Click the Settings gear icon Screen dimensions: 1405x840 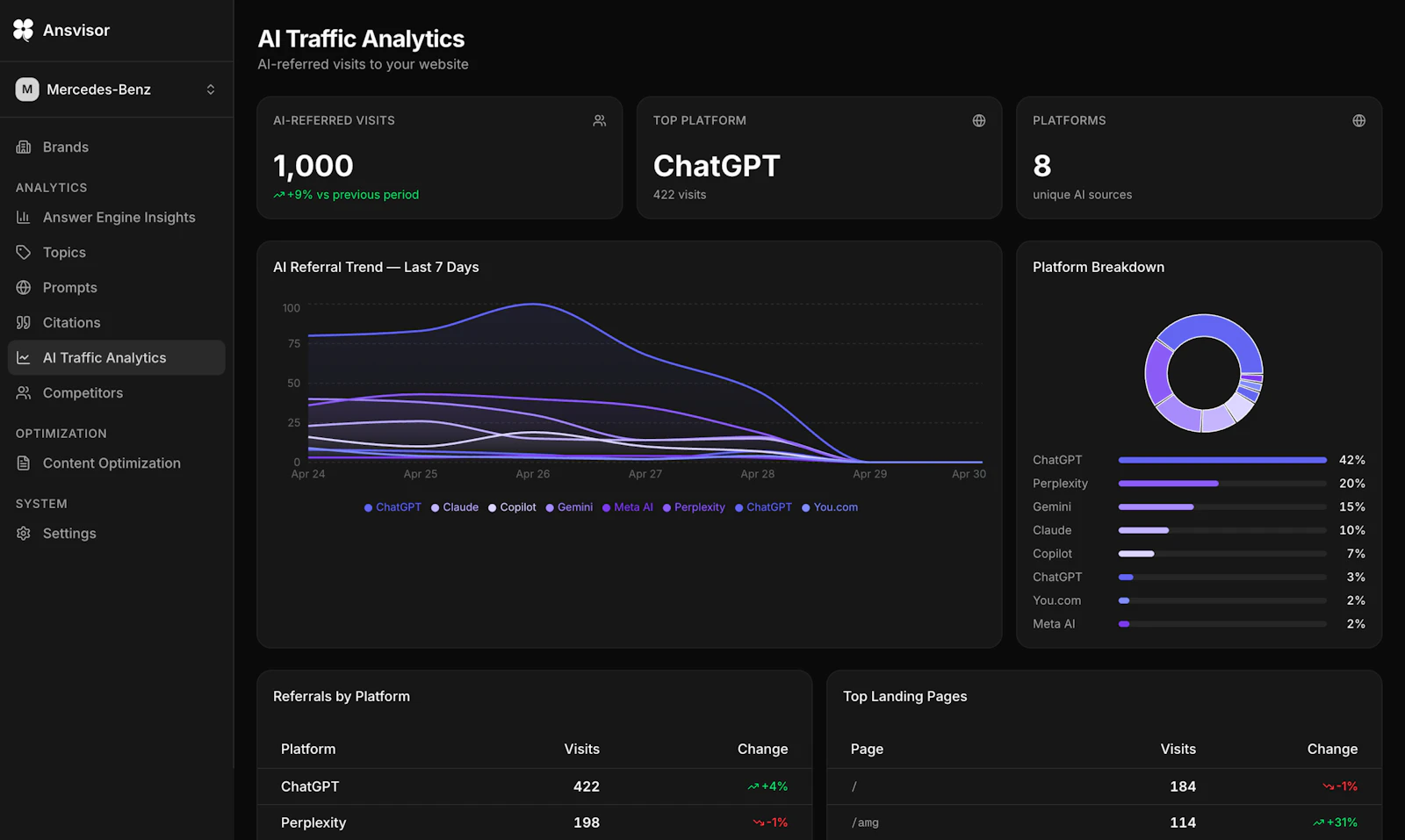point(24,534)
